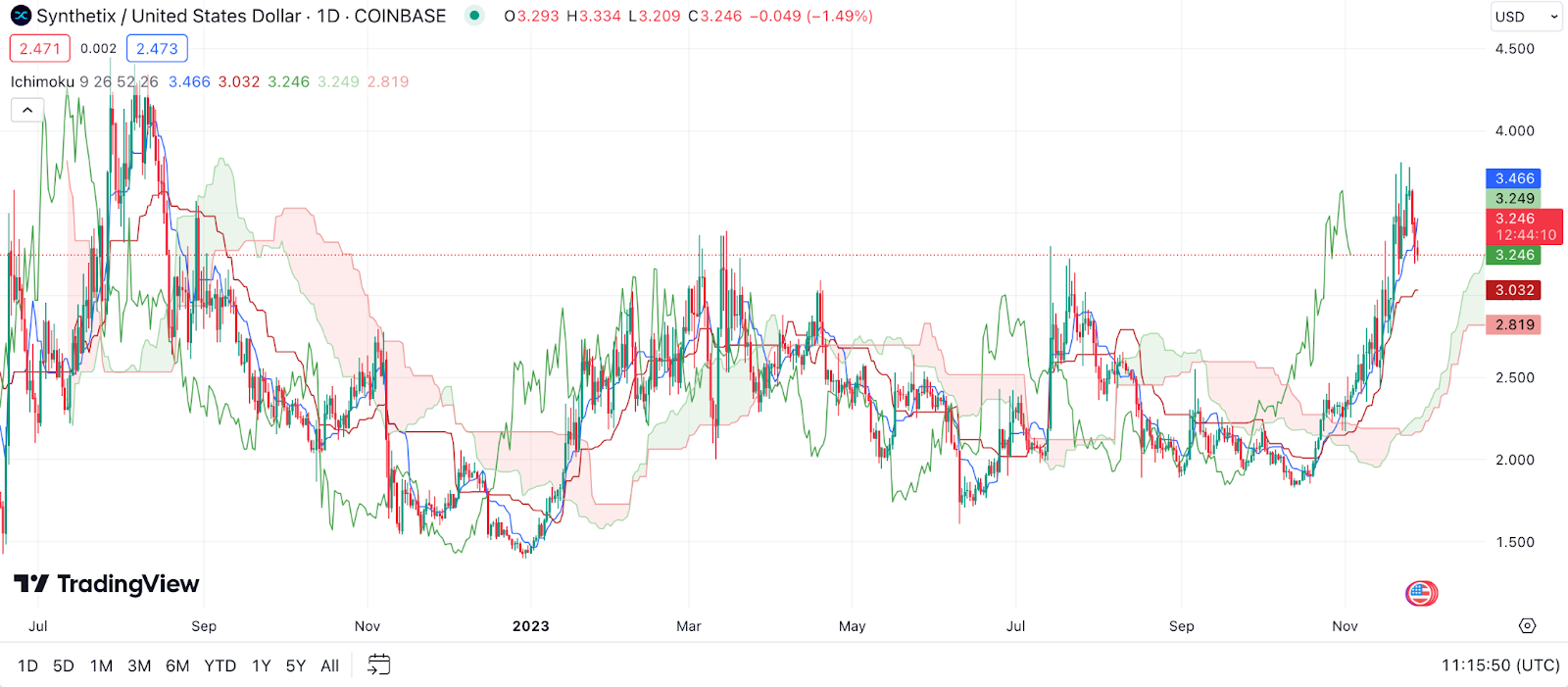Select the 6M time range
This screenshot has width=1568, height=687.
[x=177, y=665]
